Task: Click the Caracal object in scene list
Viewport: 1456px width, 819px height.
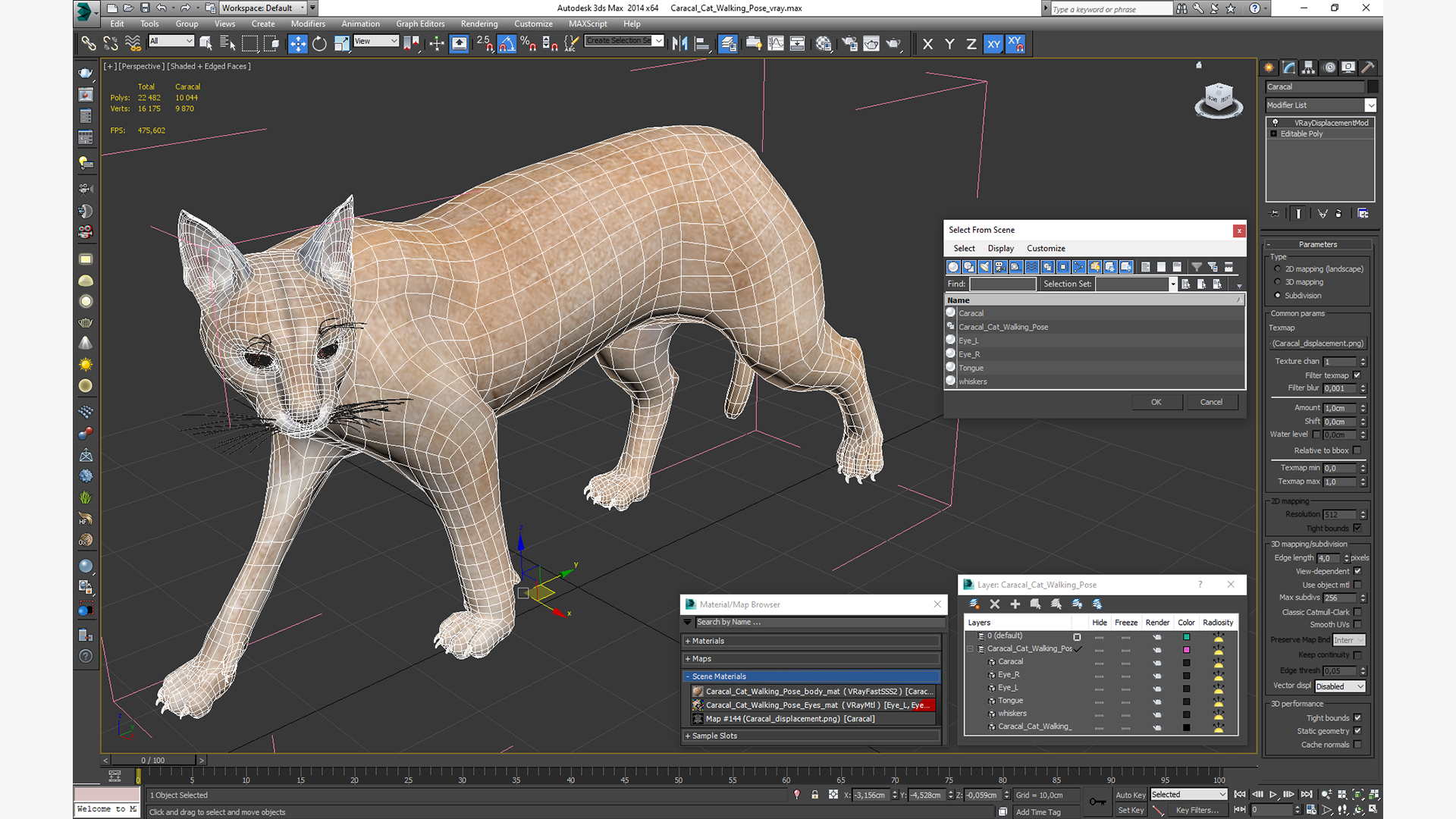Action: 970,313
